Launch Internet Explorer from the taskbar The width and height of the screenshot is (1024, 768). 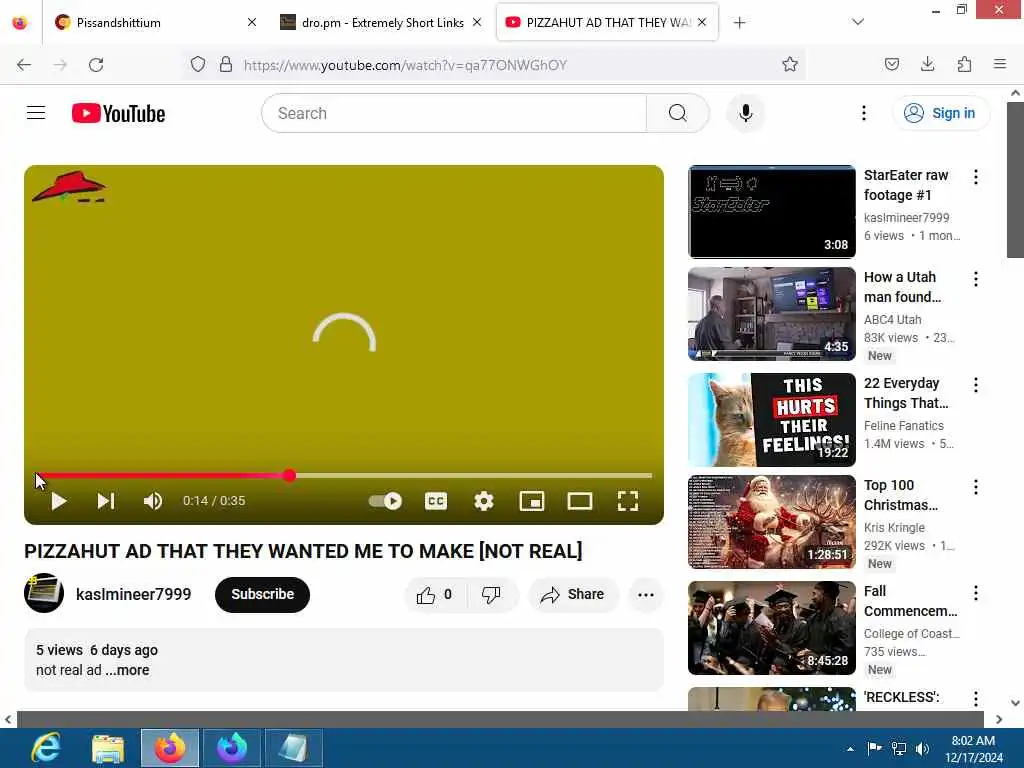46,748
